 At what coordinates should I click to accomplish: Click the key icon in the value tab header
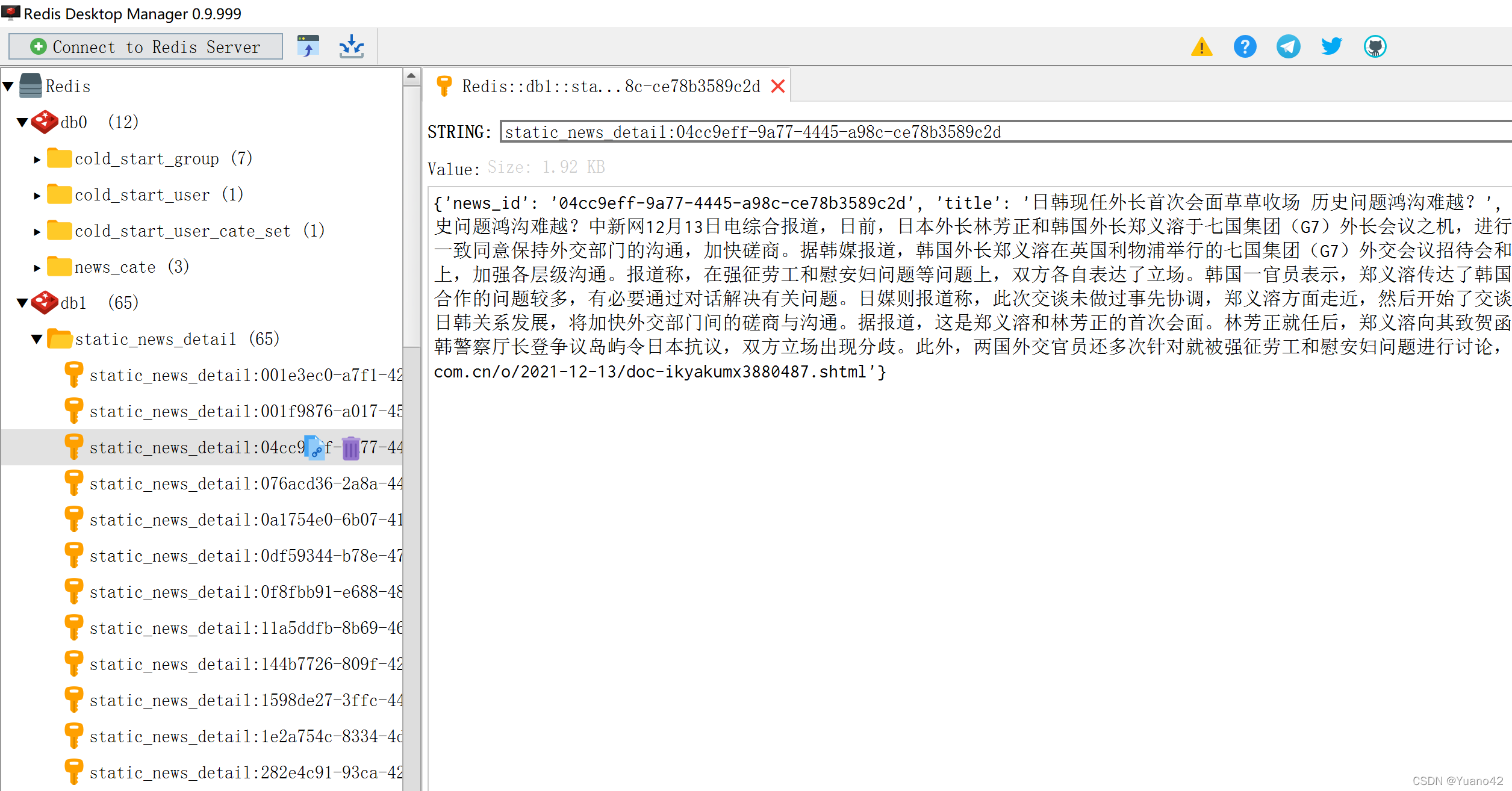point(444,85)
